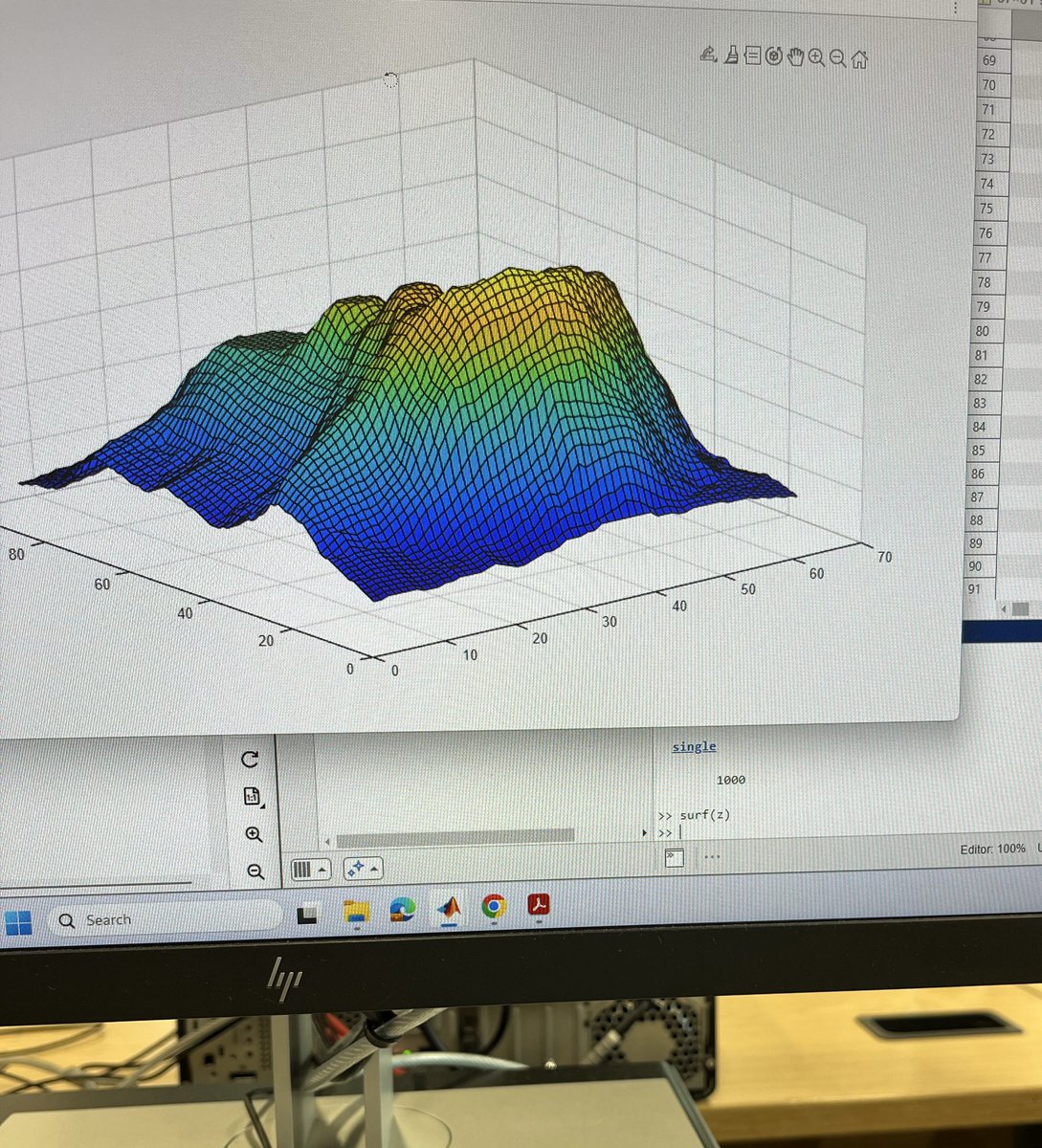The width and height of the screenshot is (1042, 1148).
Task: Launch Microsoft Edge from the taskbar
Action: coord(403,910)
